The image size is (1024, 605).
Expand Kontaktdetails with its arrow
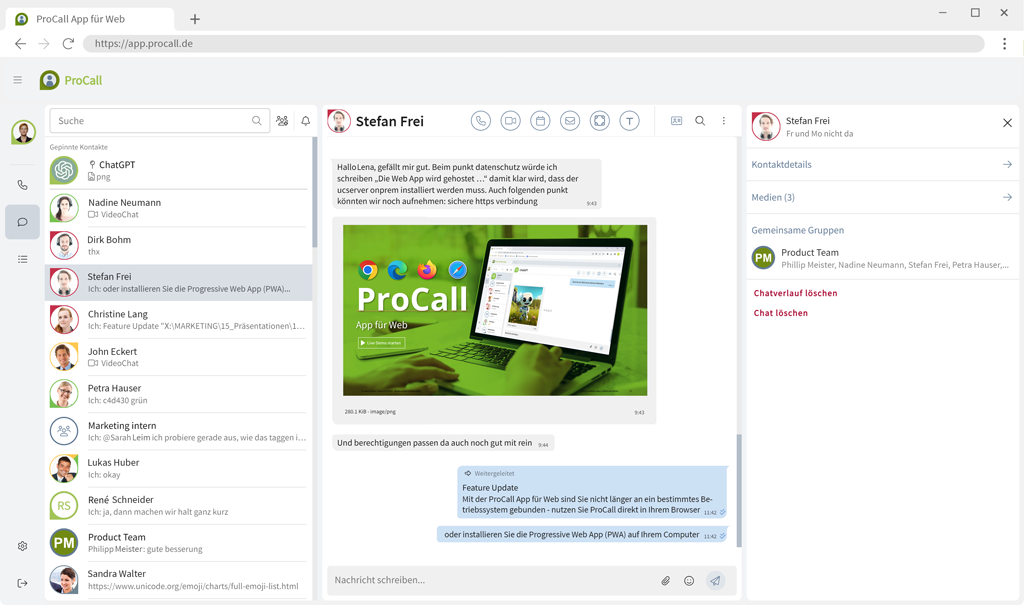(x=1007, y=165)
